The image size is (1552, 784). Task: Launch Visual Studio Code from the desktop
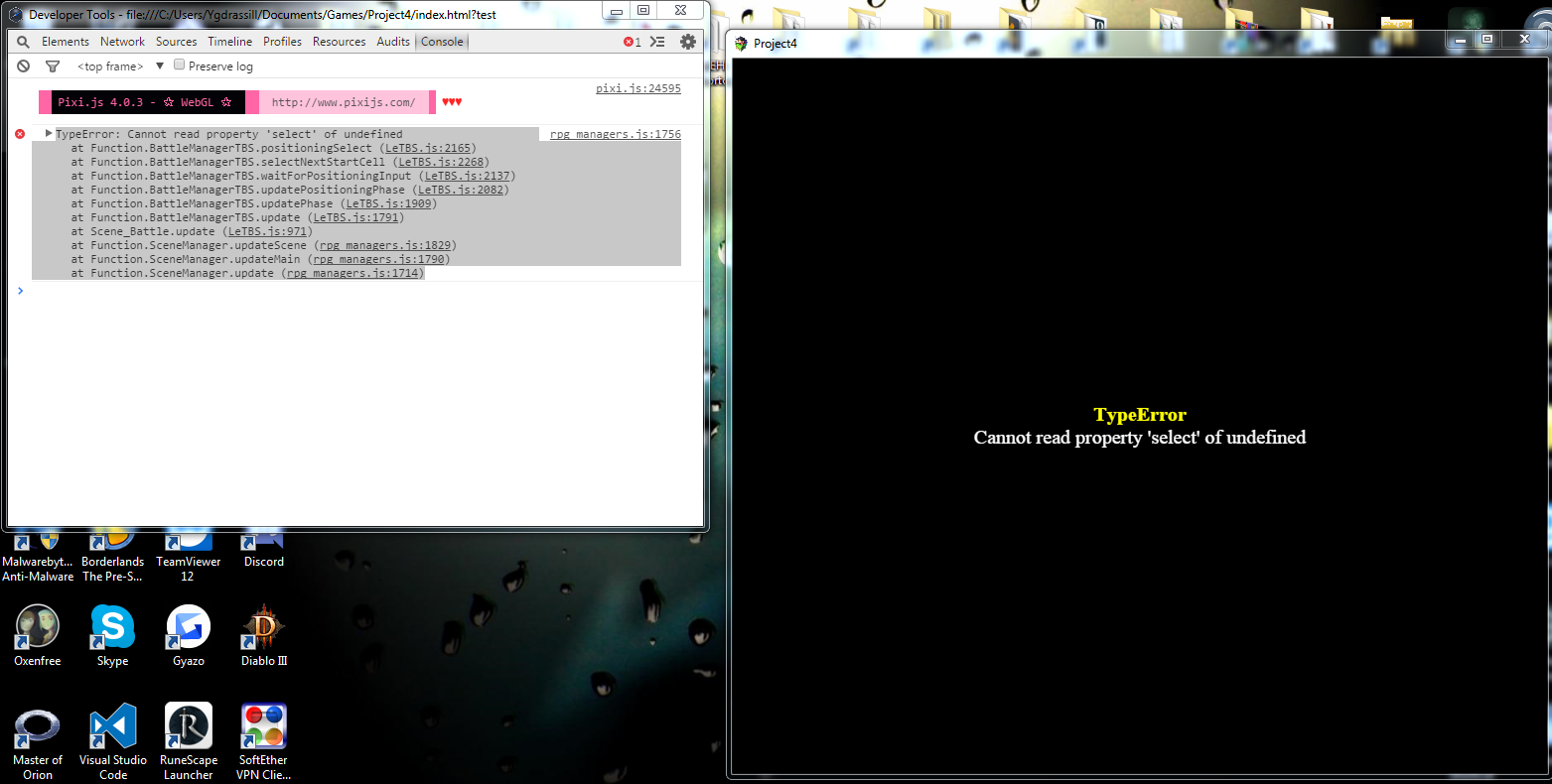pos(113,743)
